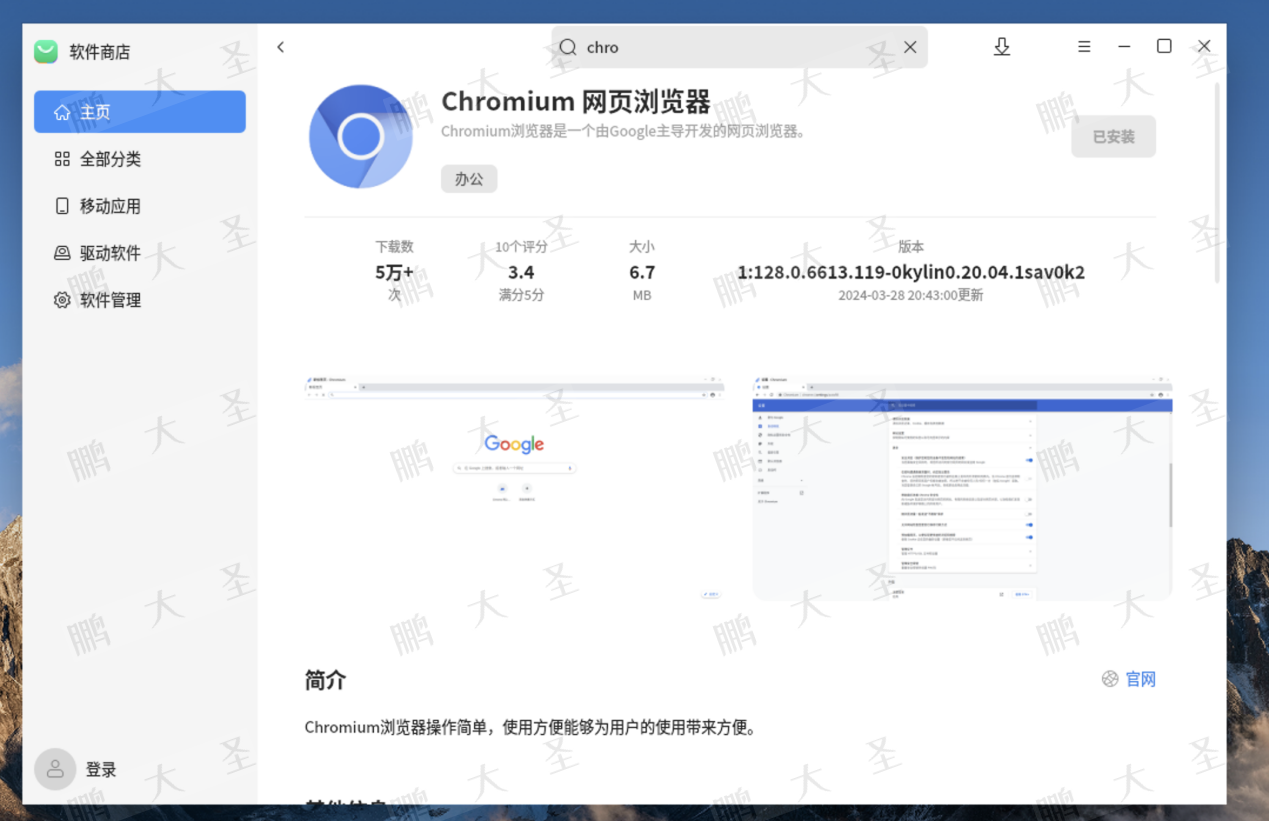1269x821 pixels.
Task: Click the 10个评分 rating label
Action: [x=521, y=247]
